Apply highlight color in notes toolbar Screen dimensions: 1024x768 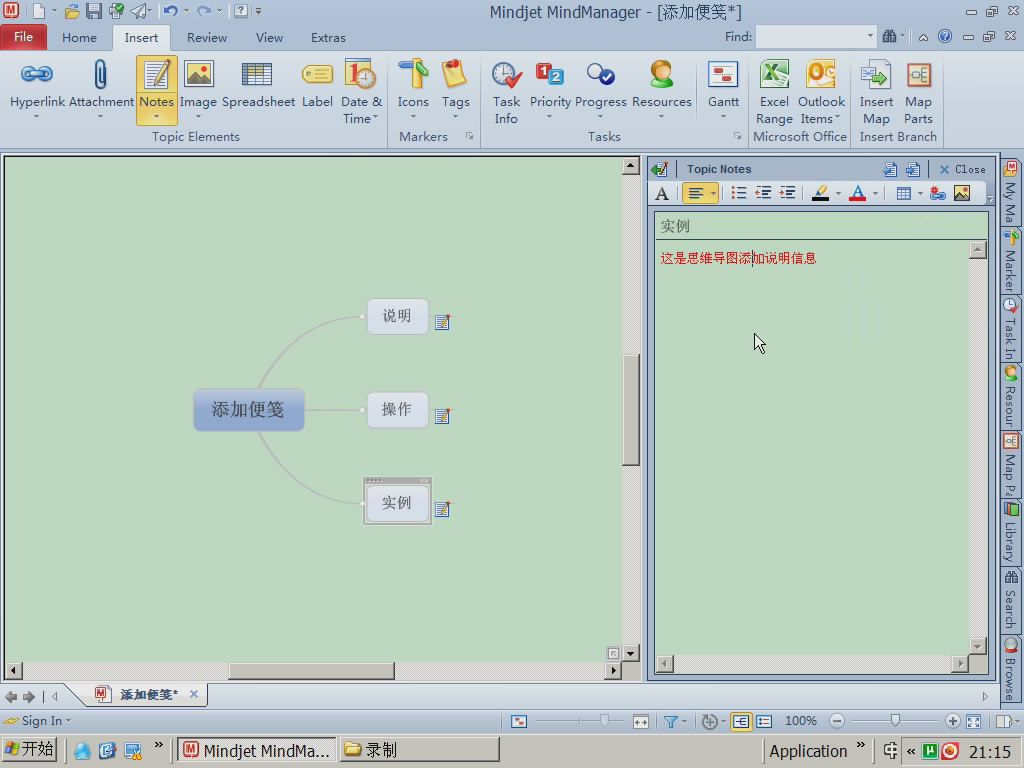coord(820,193)
